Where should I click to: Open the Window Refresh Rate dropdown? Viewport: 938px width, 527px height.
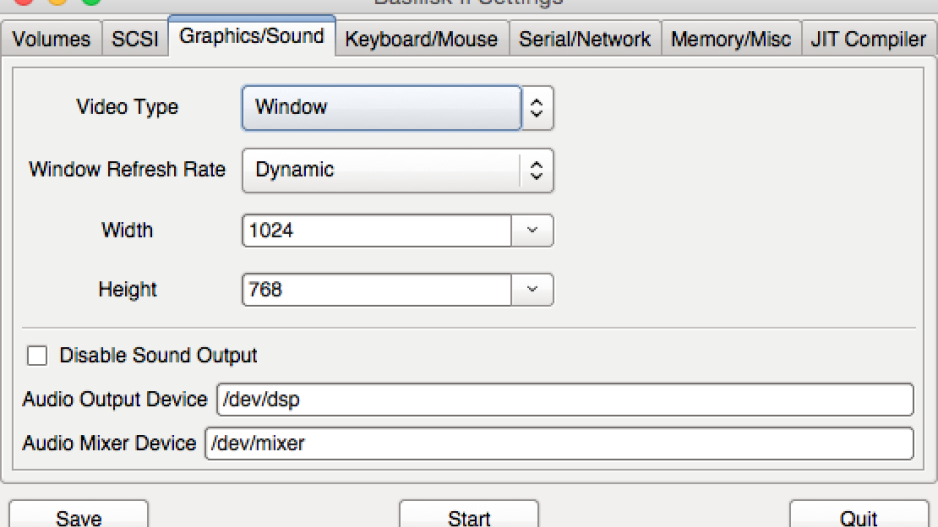398,170
